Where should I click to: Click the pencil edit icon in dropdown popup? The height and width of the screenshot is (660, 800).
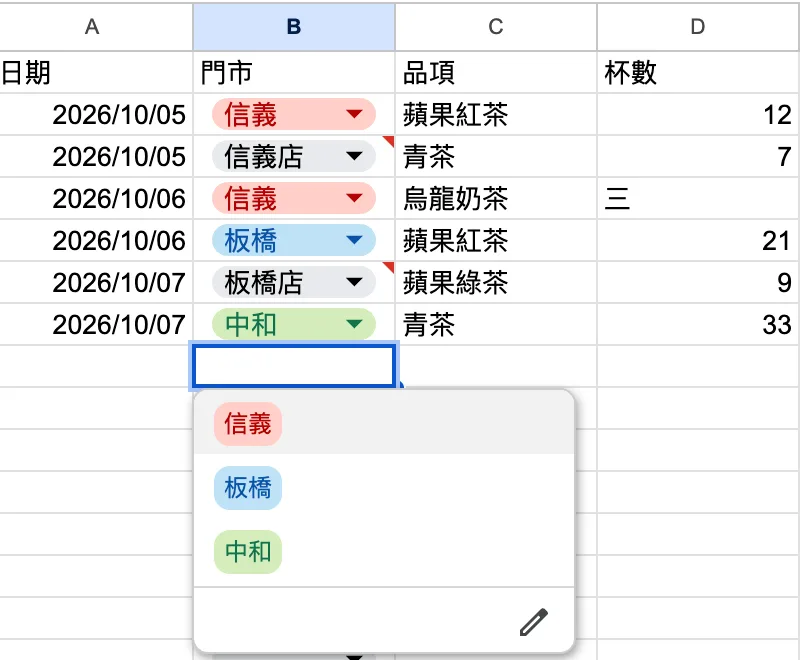pyautogui.click(x=534, y=622)
